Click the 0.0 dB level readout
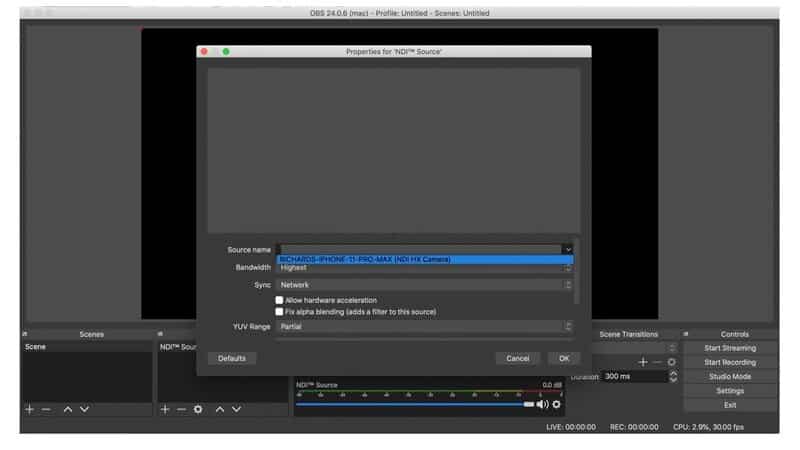 pyautogui.click(x=552, y=385)
